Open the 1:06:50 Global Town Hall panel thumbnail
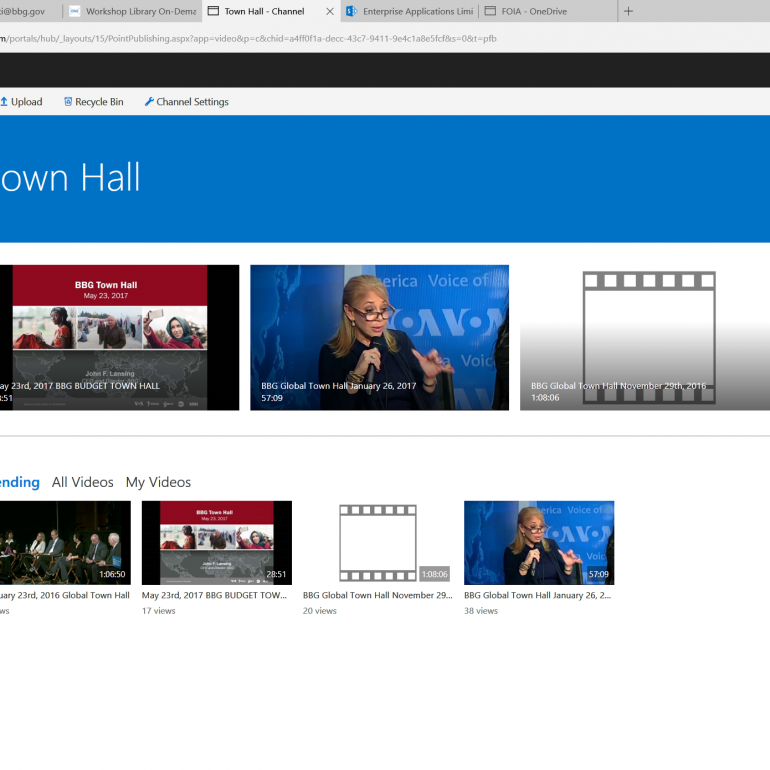 (65, 543)
